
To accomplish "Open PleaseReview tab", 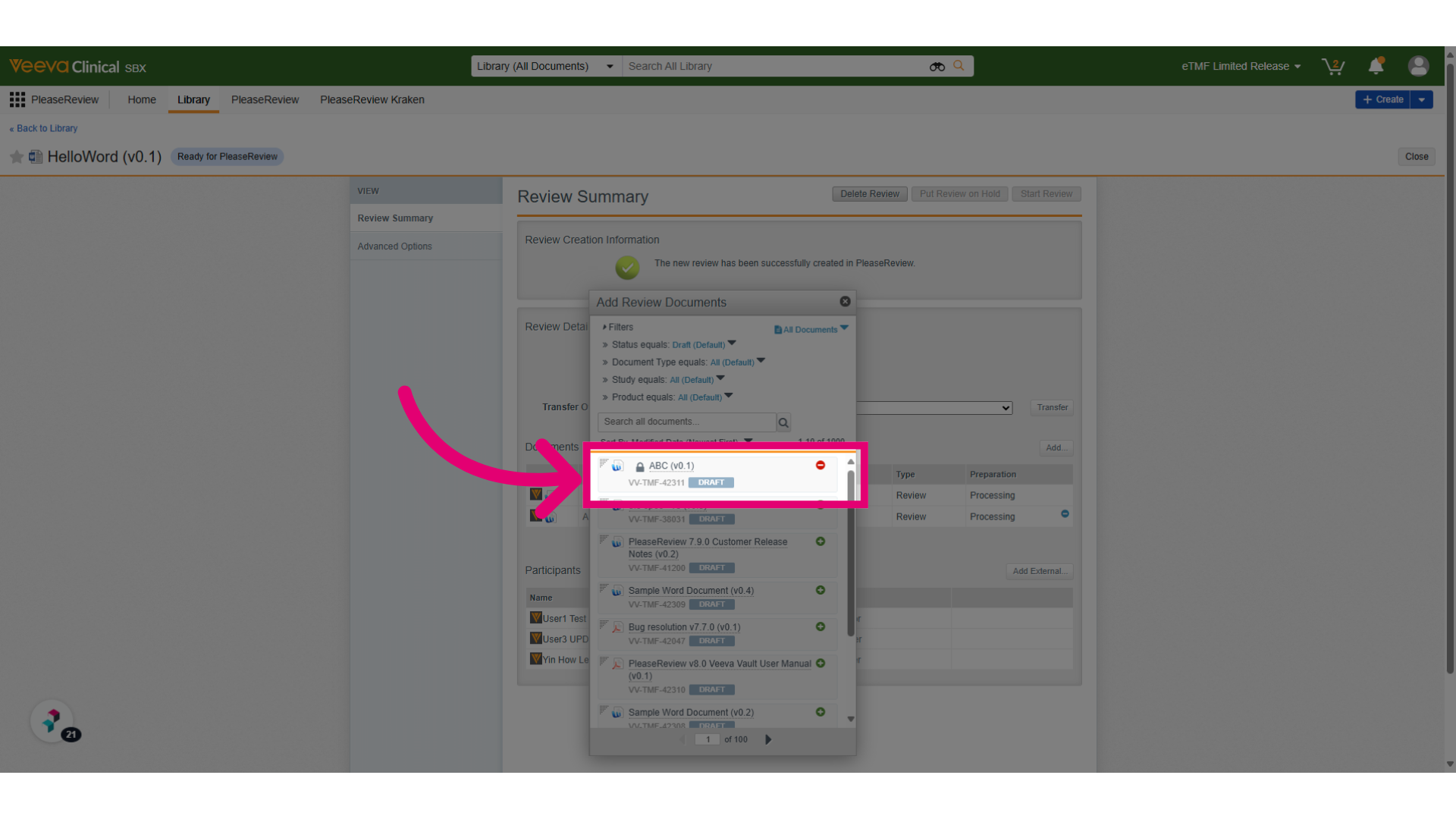I will 265,99.
